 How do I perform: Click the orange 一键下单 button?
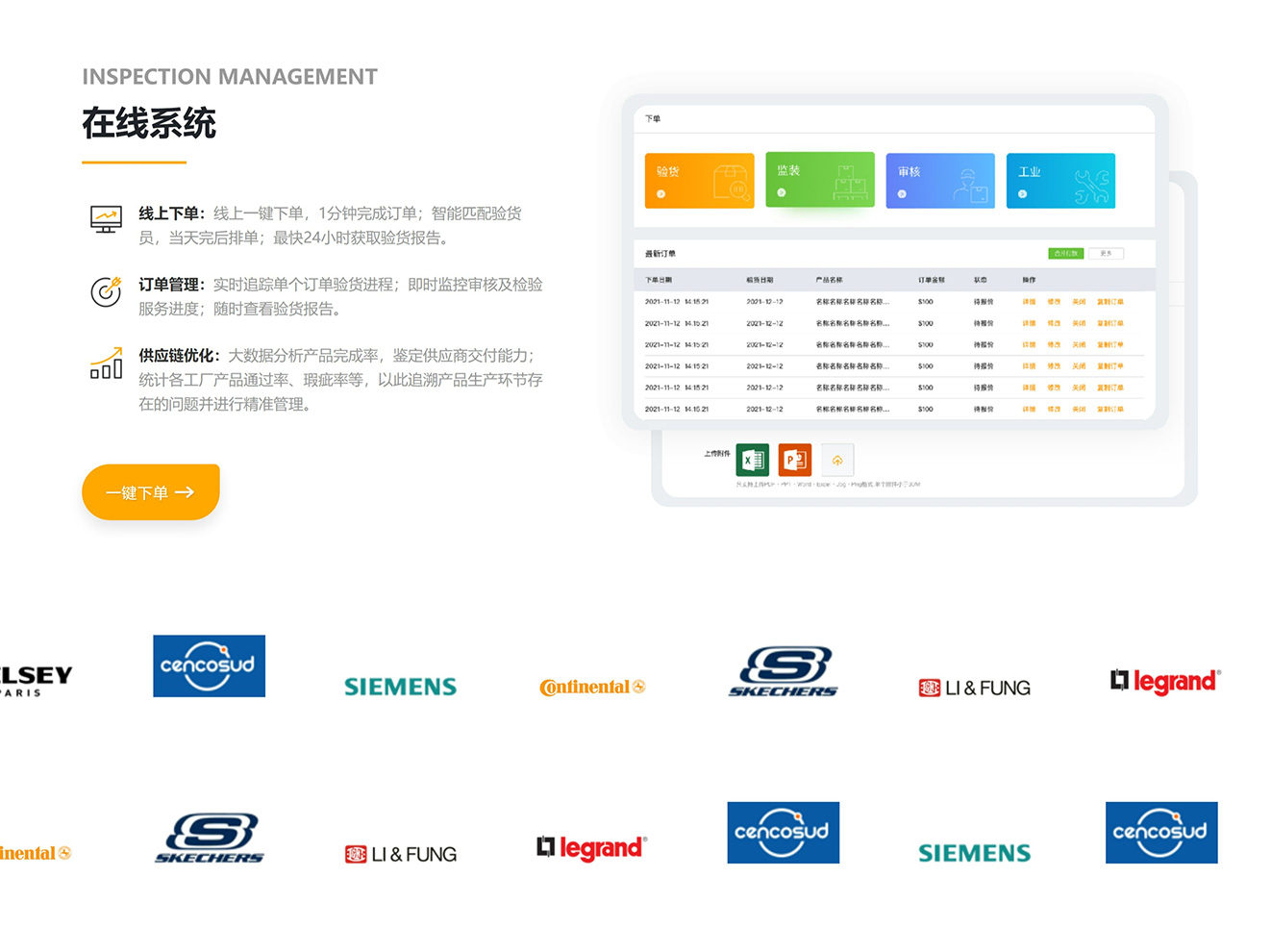pos(151,492)
